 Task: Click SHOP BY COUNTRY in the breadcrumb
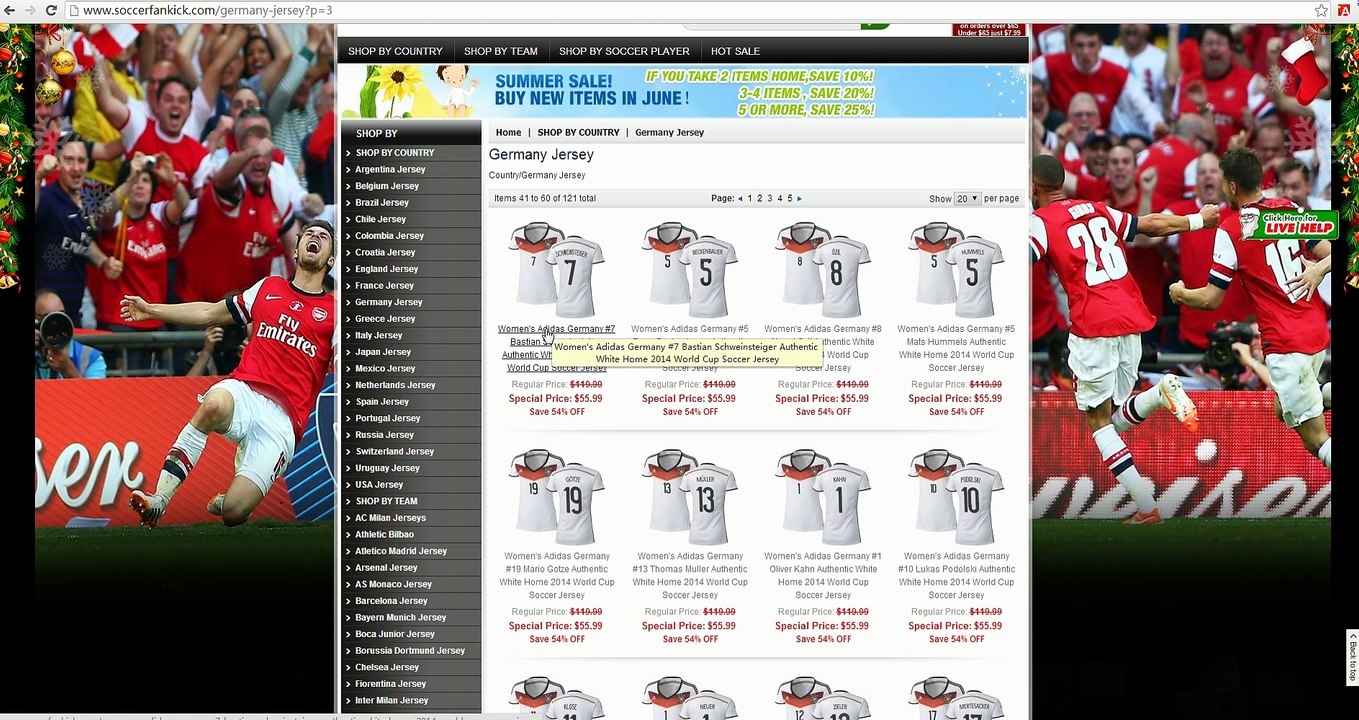(578, 132)
